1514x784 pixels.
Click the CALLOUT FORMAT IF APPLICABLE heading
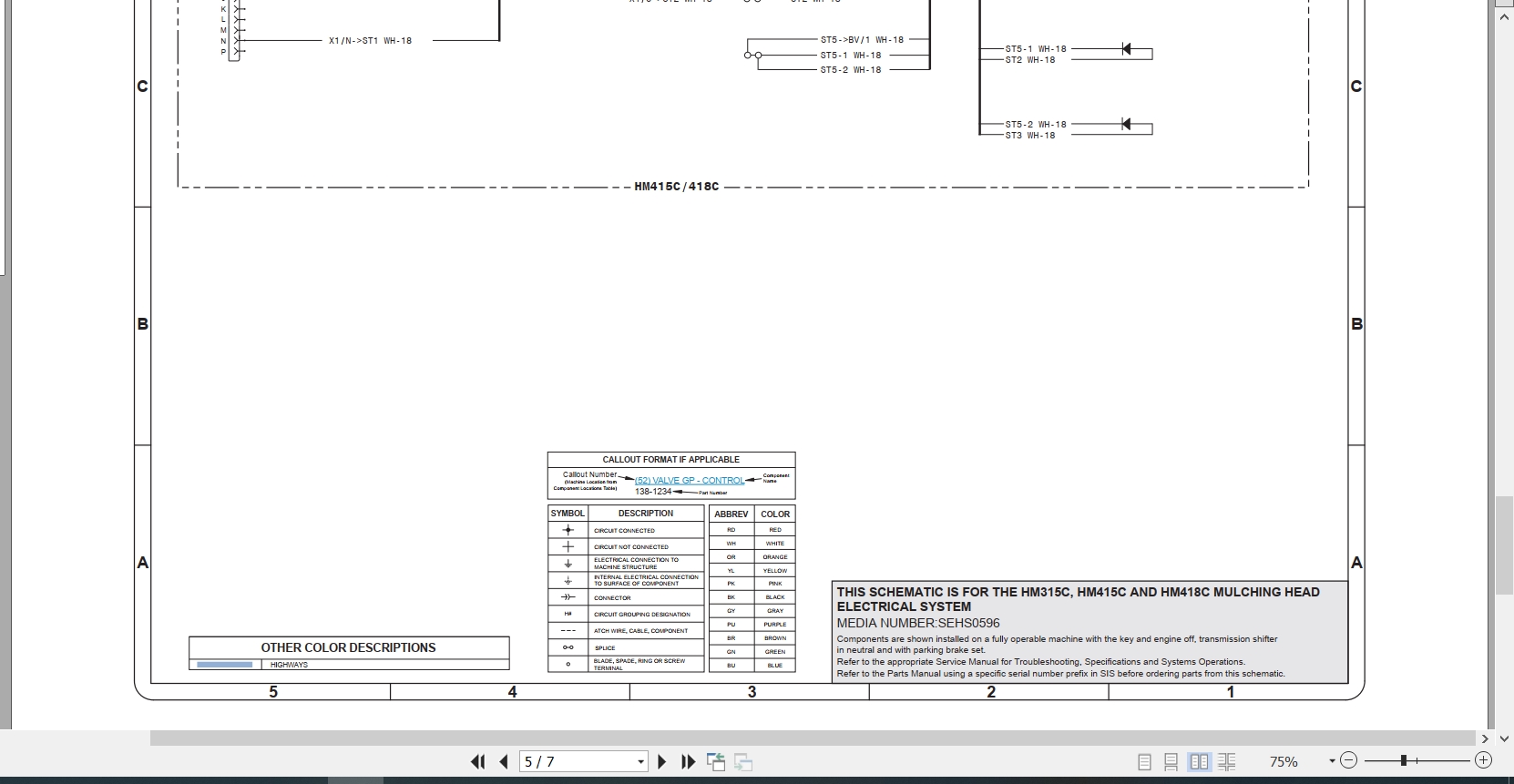pyautogui.click(x=671, y=460)
